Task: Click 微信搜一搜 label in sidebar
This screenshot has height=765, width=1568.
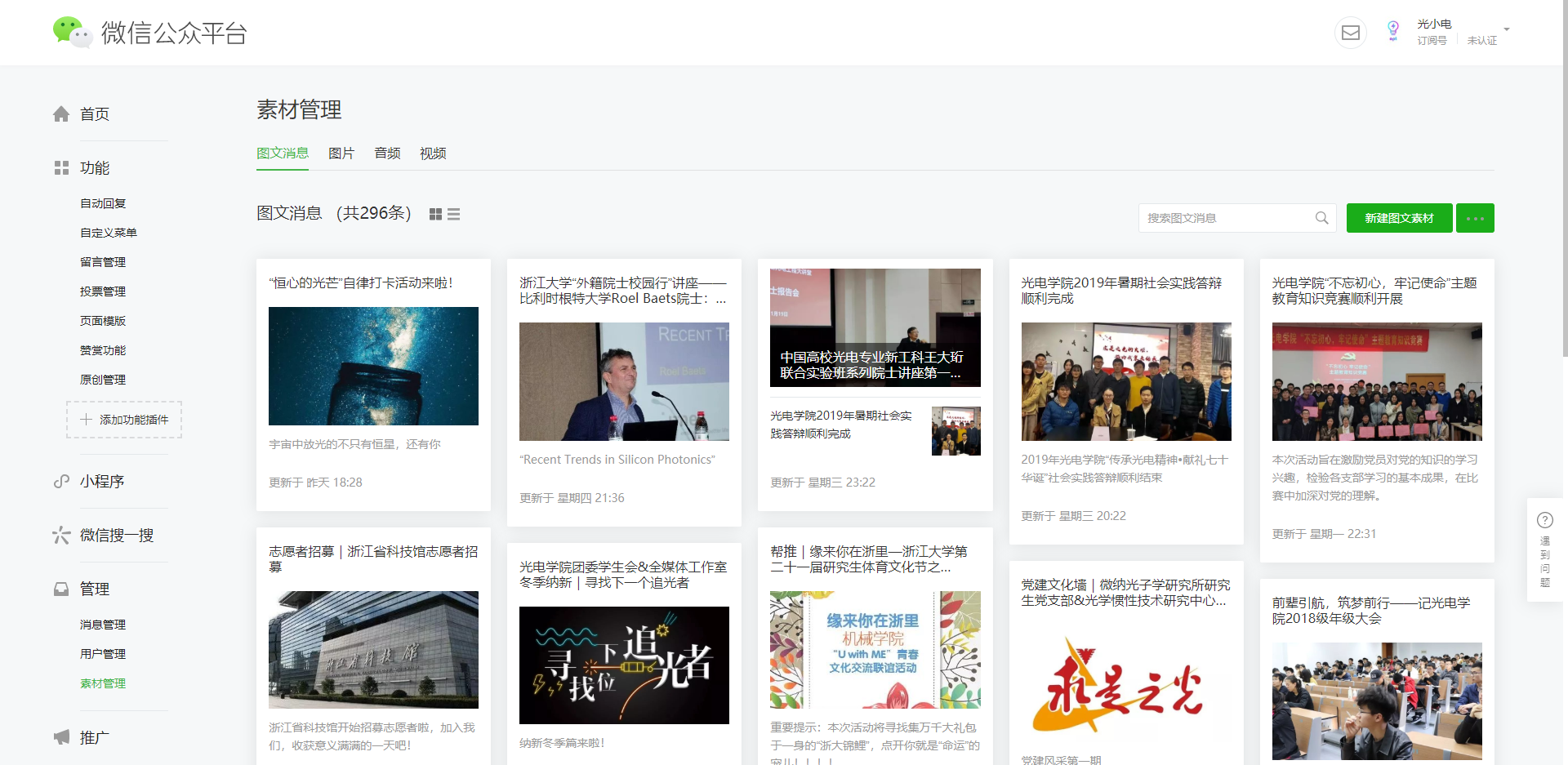Action: [117, 536]
